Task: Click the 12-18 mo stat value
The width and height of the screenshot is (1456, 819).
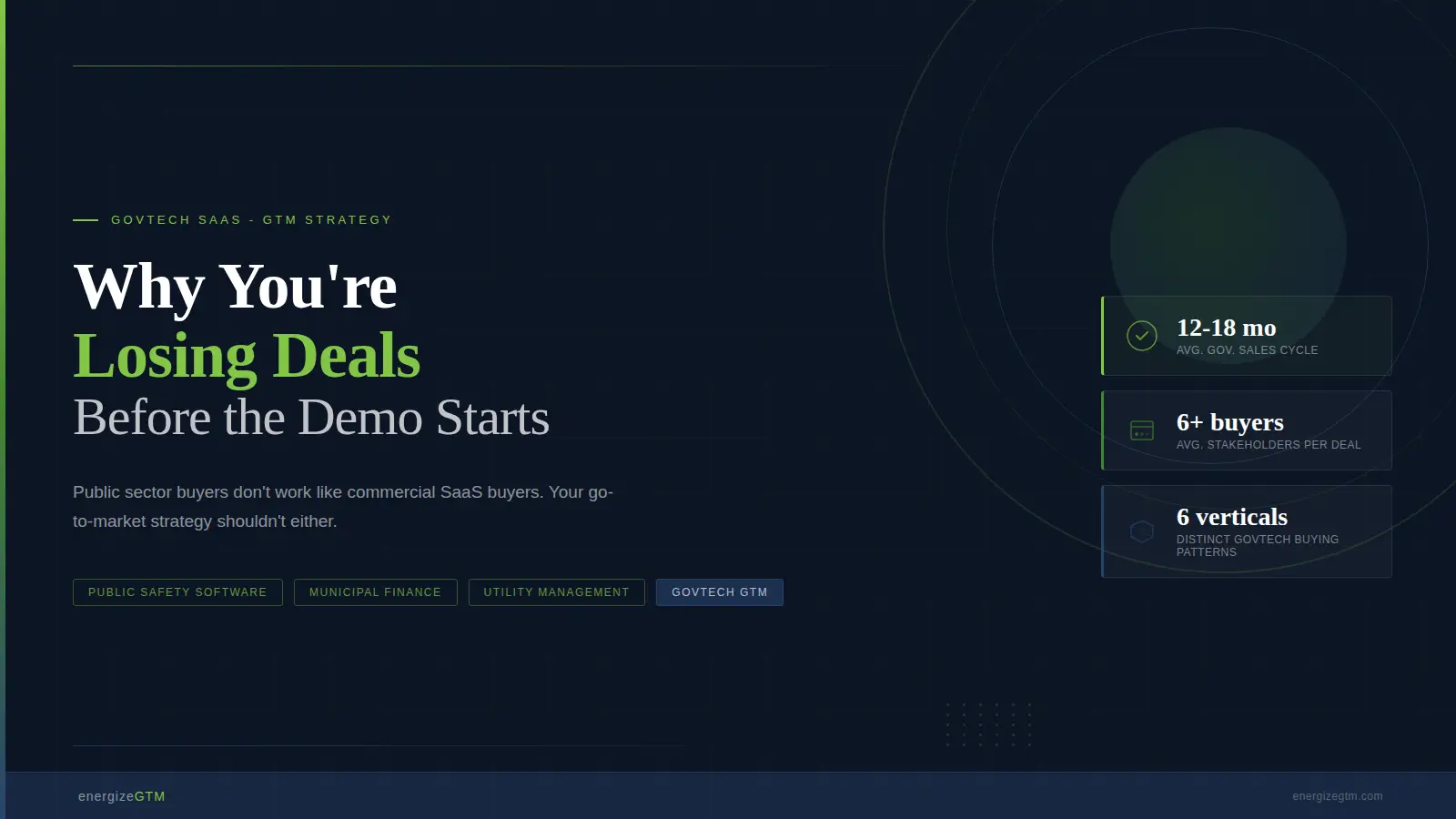Action: point(1226,328)
